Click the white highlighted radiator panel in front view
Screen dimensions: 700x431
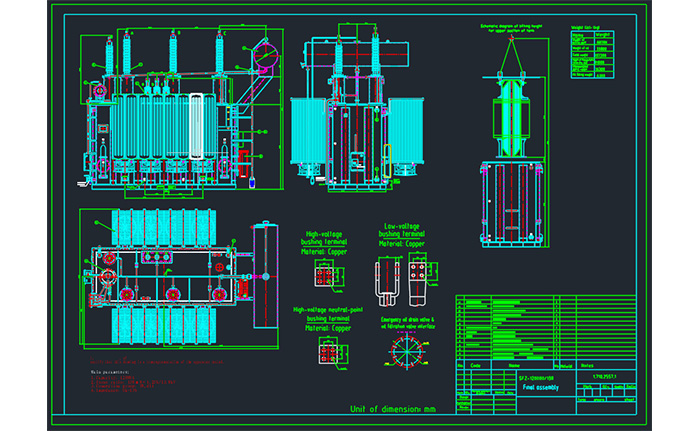click(x=196, y=122)
